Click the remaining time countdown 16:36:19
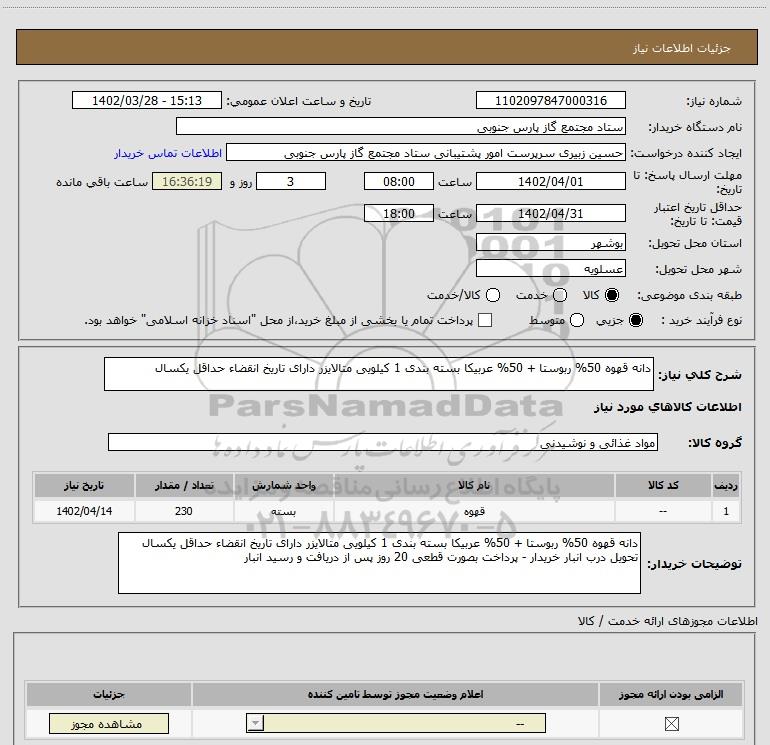 click(x=187, y=182)
